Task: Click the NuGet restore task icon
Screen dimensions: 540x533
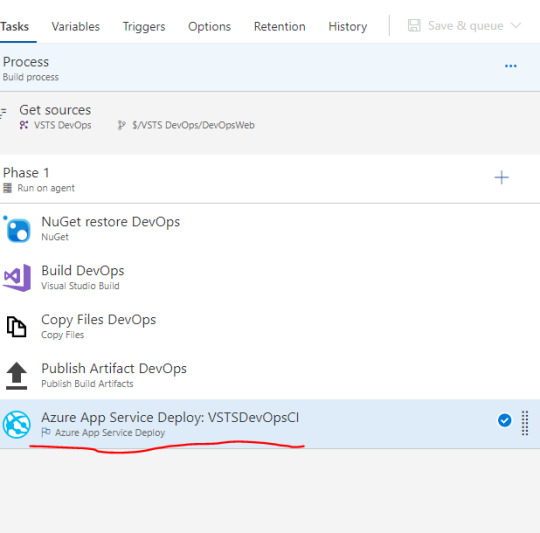Action: pyautogui.click(x=18, y=230)
